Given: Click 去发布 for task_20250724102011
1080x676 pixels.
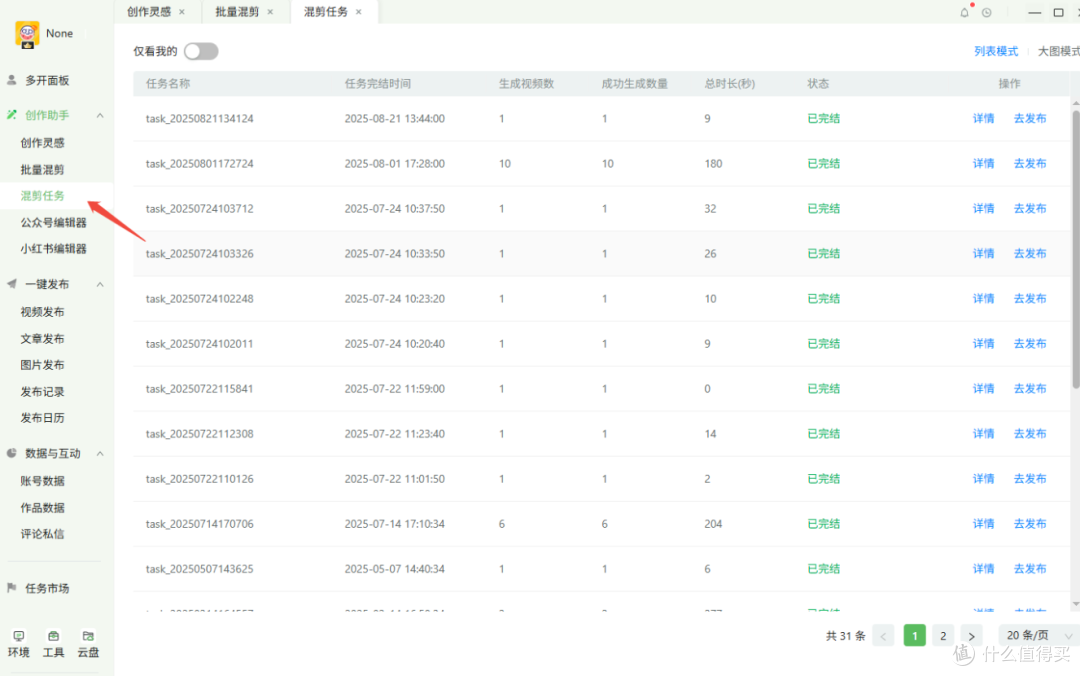Looking at the screenshot, I should point(1030,344).
